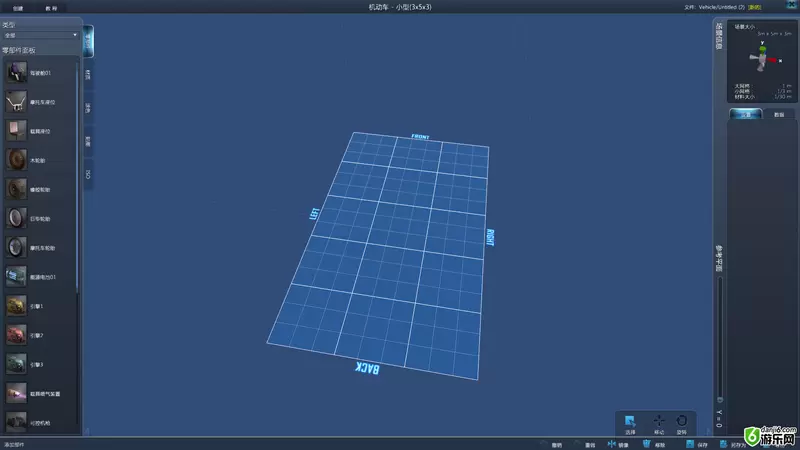Click the RIGHT label on the grid
This screenshot has width=800, height=450.
pos(490,237)
